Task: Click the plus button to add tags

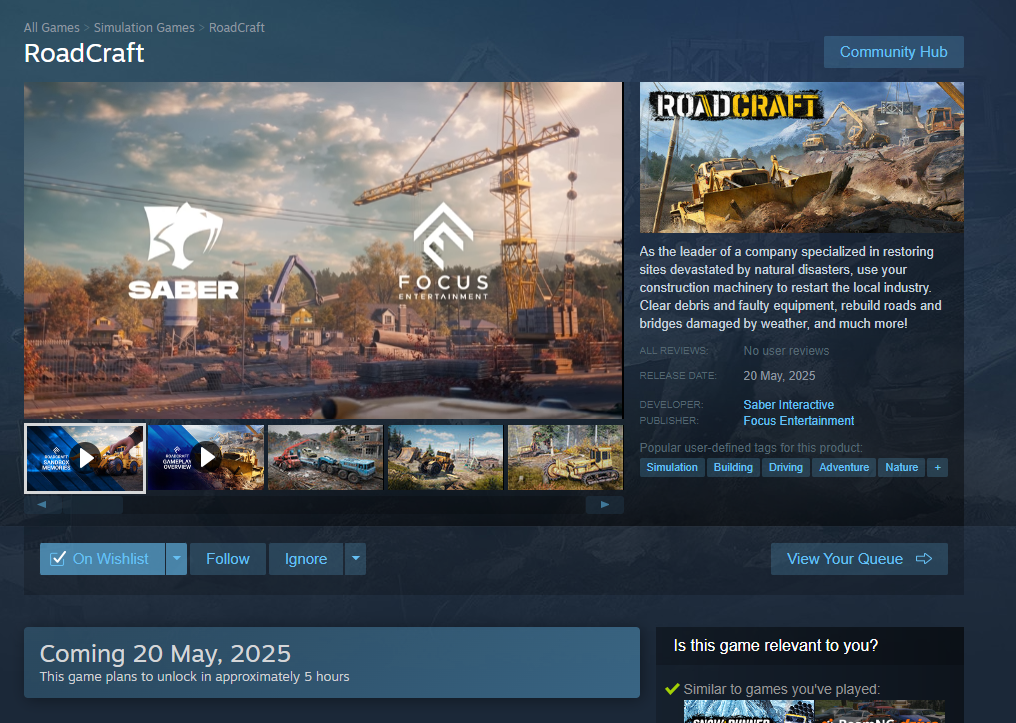Action: click(938, 468)
